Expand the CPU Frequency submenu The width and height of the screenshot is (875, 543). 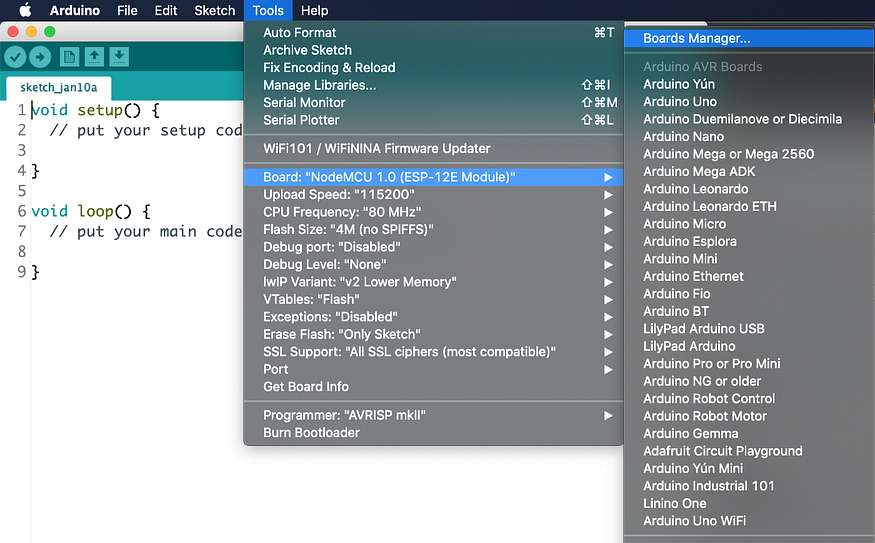[433, 212]
